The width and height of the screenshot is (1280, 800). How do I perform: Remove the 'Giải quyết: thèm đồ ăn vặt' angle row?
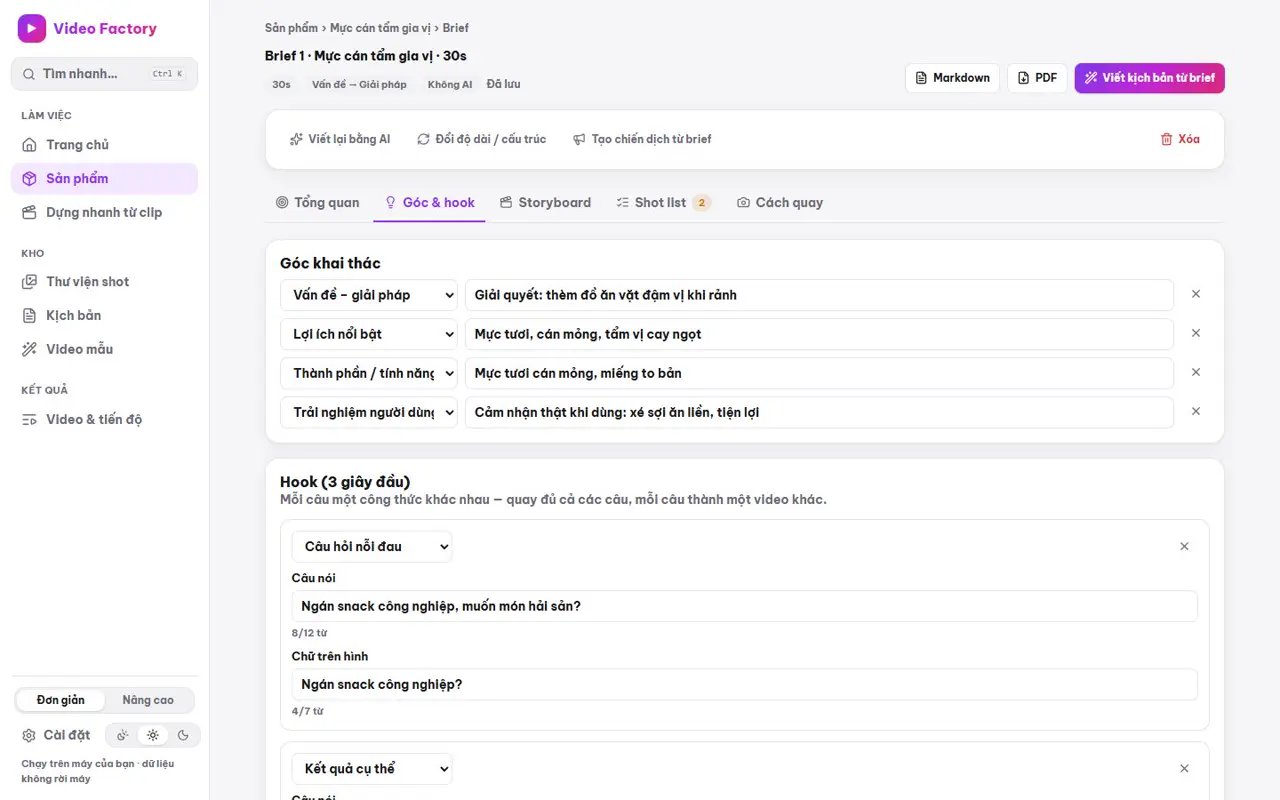click(1196, 294)
